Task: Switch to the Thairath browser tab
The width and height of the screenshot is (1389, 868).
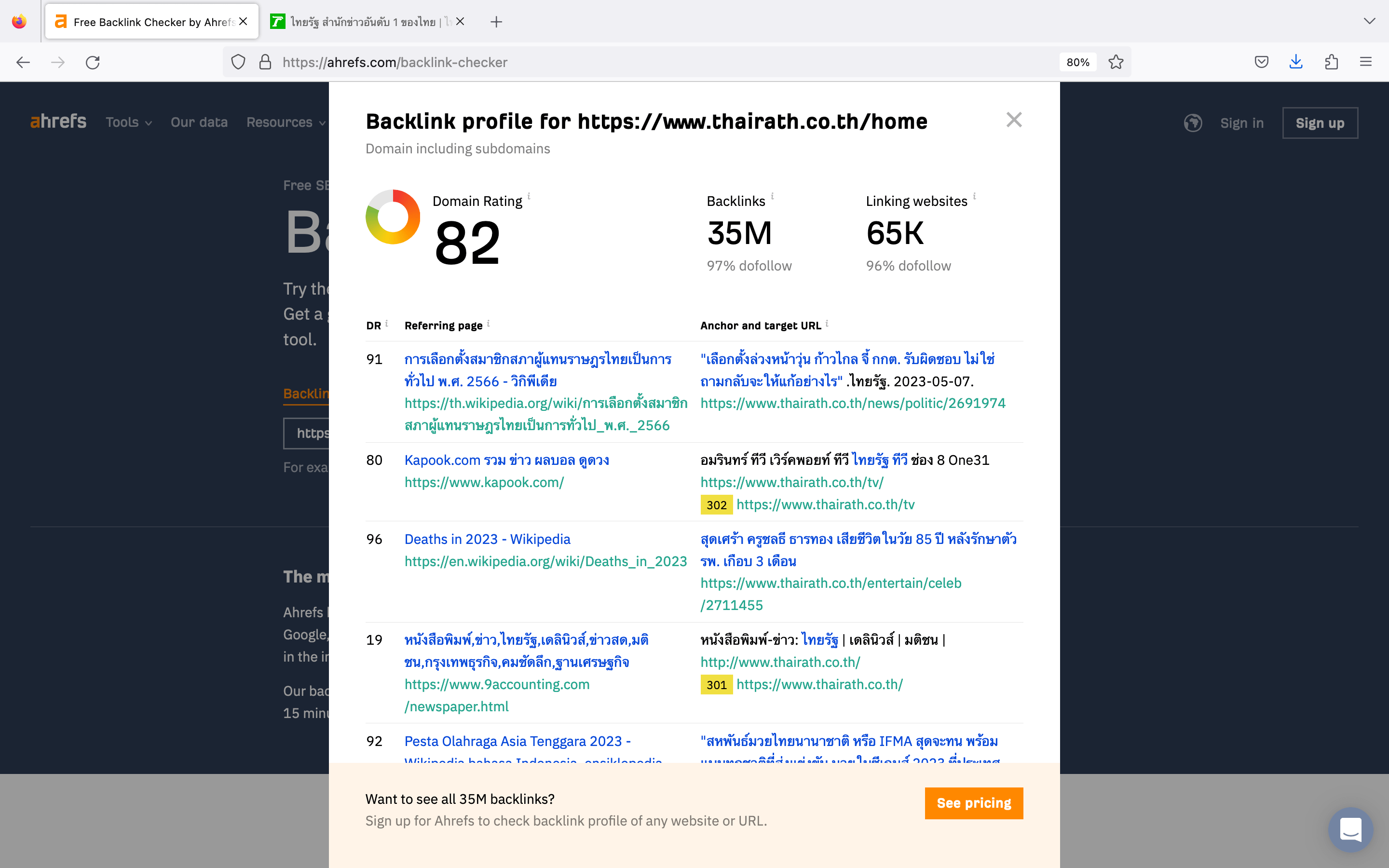Action: pos(368,22)
